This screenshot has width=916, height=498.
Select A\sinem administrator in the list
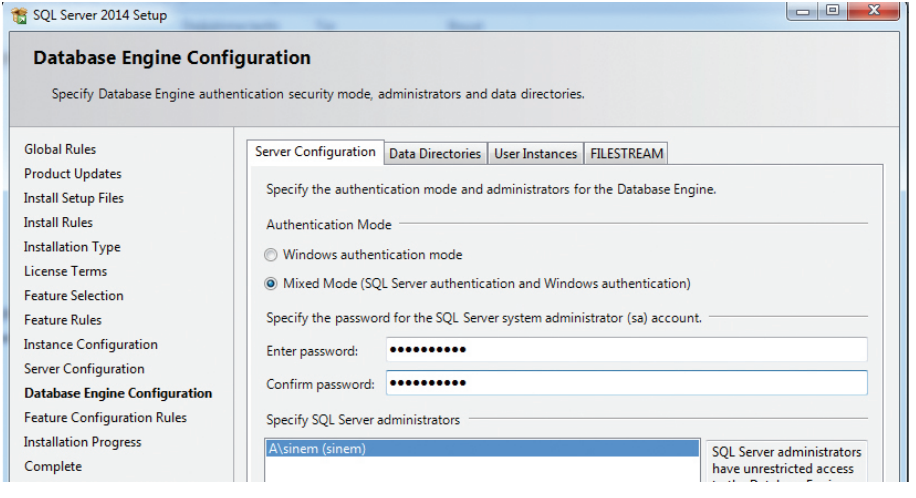pyautogui.click(x=482, y=449)
